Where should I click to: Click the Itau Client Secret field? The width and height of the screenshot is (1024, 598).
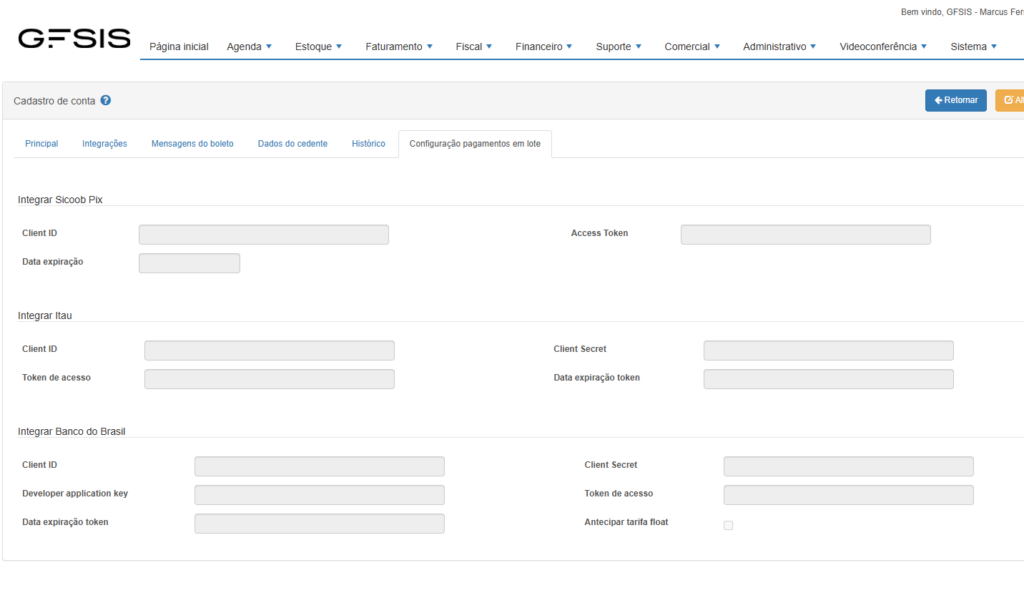pyautogui.click(x=828, y=351)
